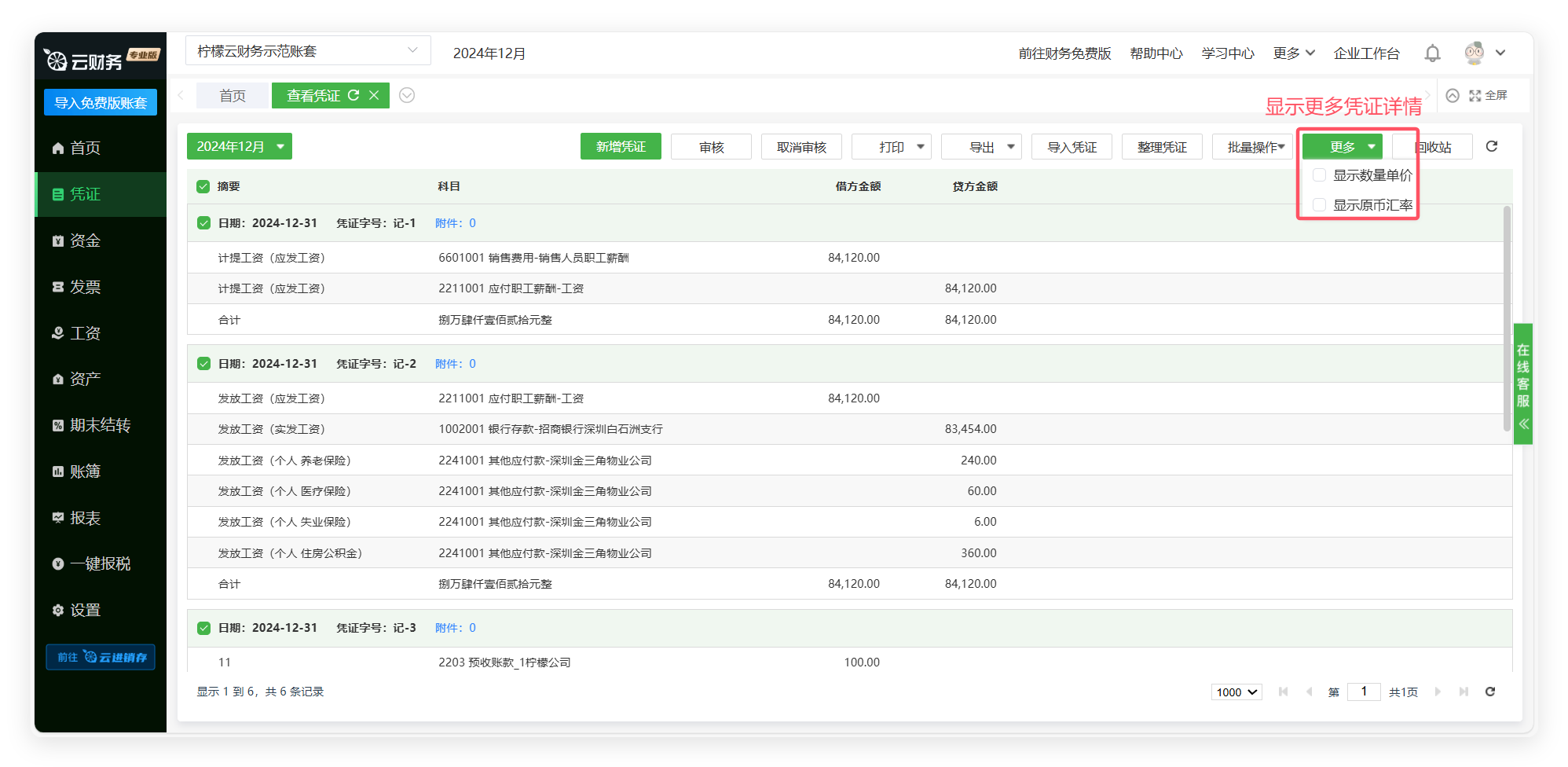Enable 显示数量单价 checkbox
The width and height of the screenshot is (1568, 767).
click(x=1320, y=175)
